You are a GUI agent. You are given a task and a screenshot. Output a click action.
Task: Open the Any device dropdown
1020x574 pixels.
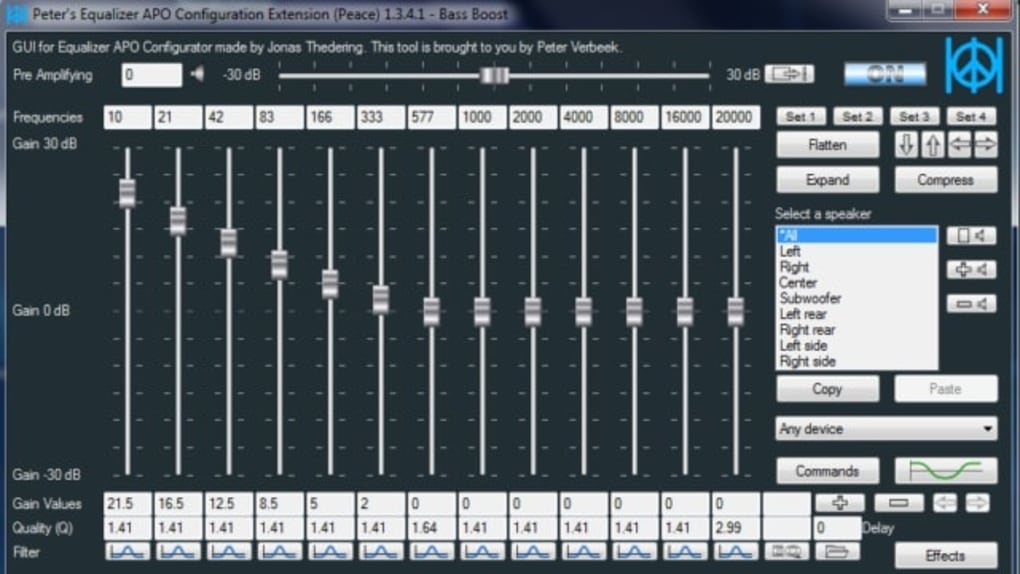(886, 429)
